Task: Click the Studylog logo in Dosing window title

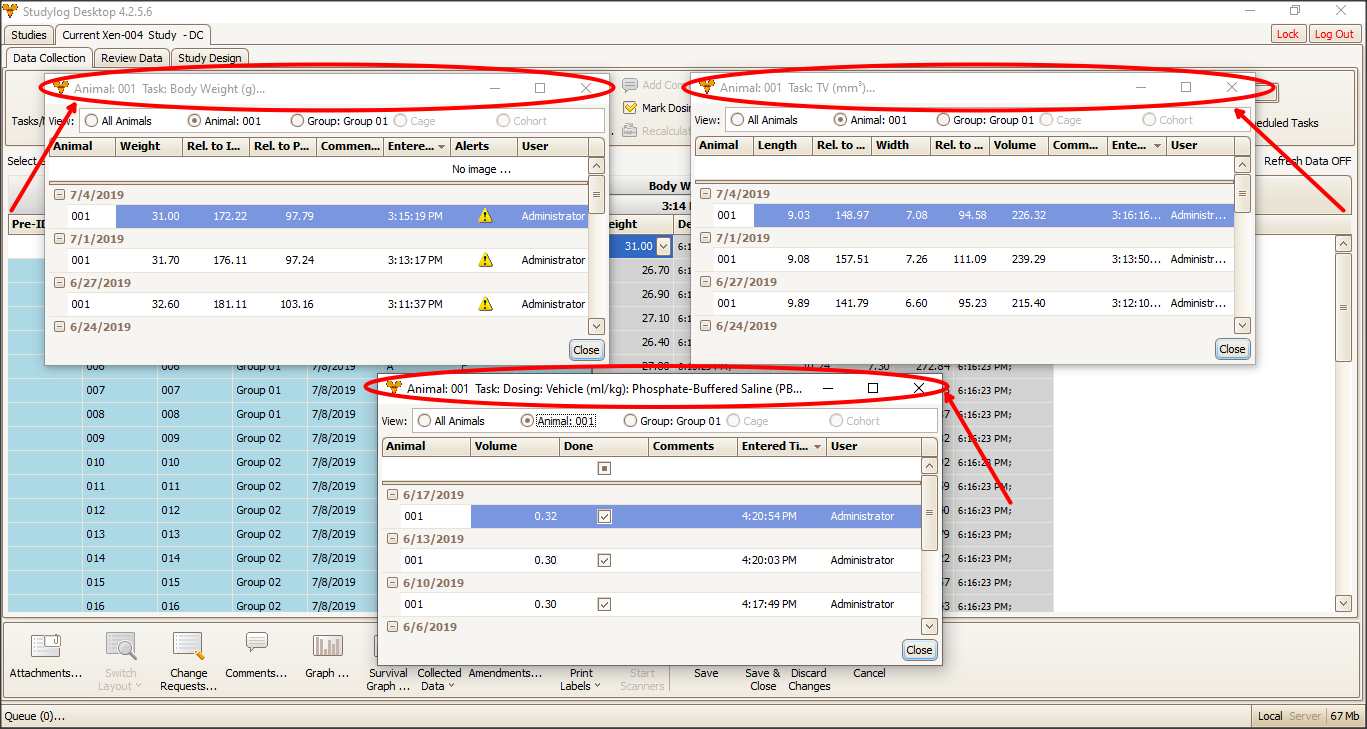Action: (394, 388)
